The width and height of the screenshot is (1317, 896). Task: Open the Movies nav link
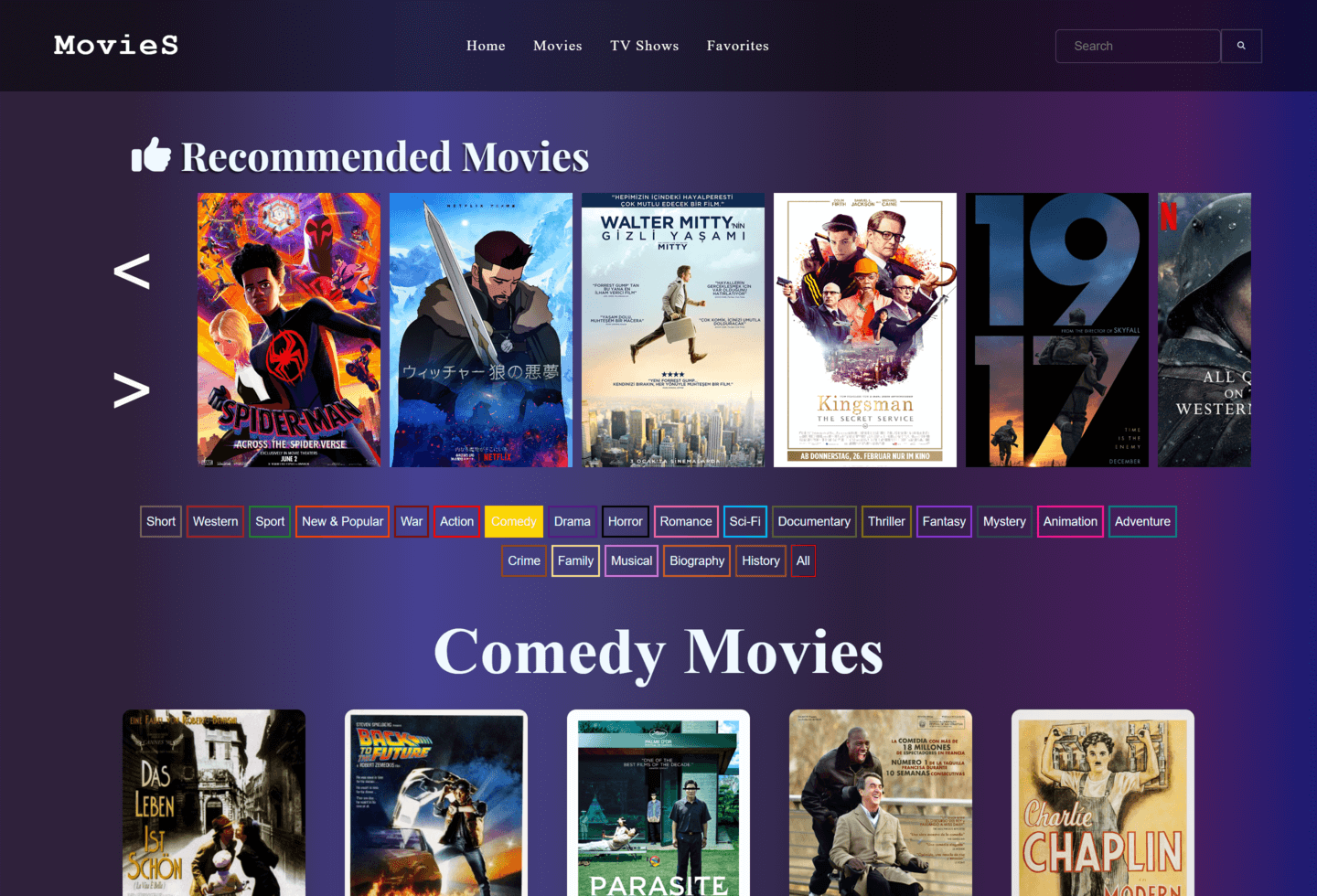[x=558, y=46]
